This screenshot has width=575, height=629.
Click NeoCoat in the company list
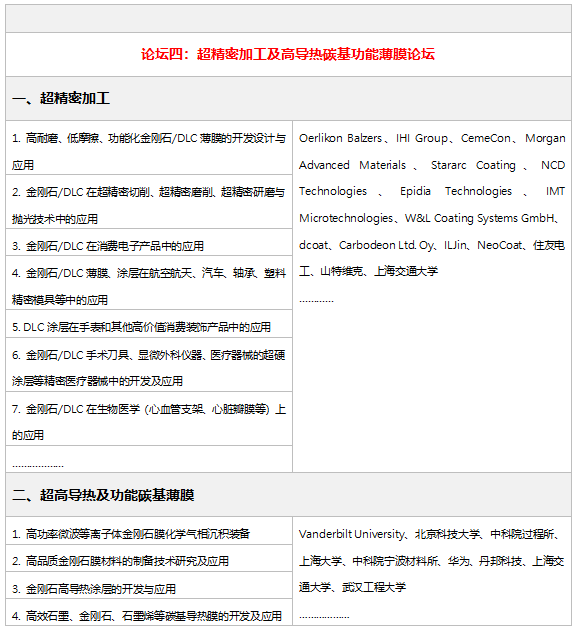(x=501, y=245)
